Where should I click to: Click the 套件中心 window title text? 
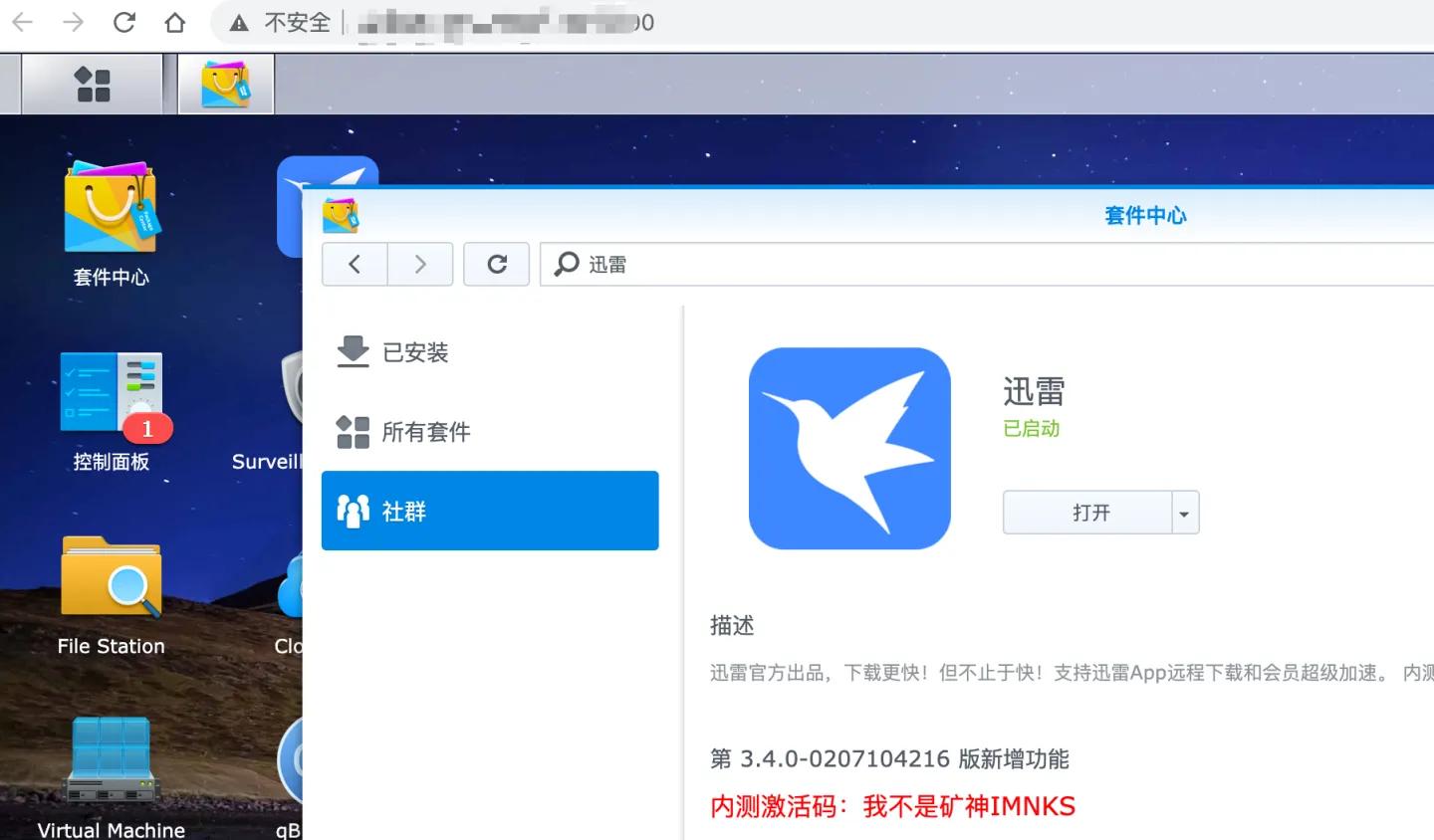(x=1145, y=215)
